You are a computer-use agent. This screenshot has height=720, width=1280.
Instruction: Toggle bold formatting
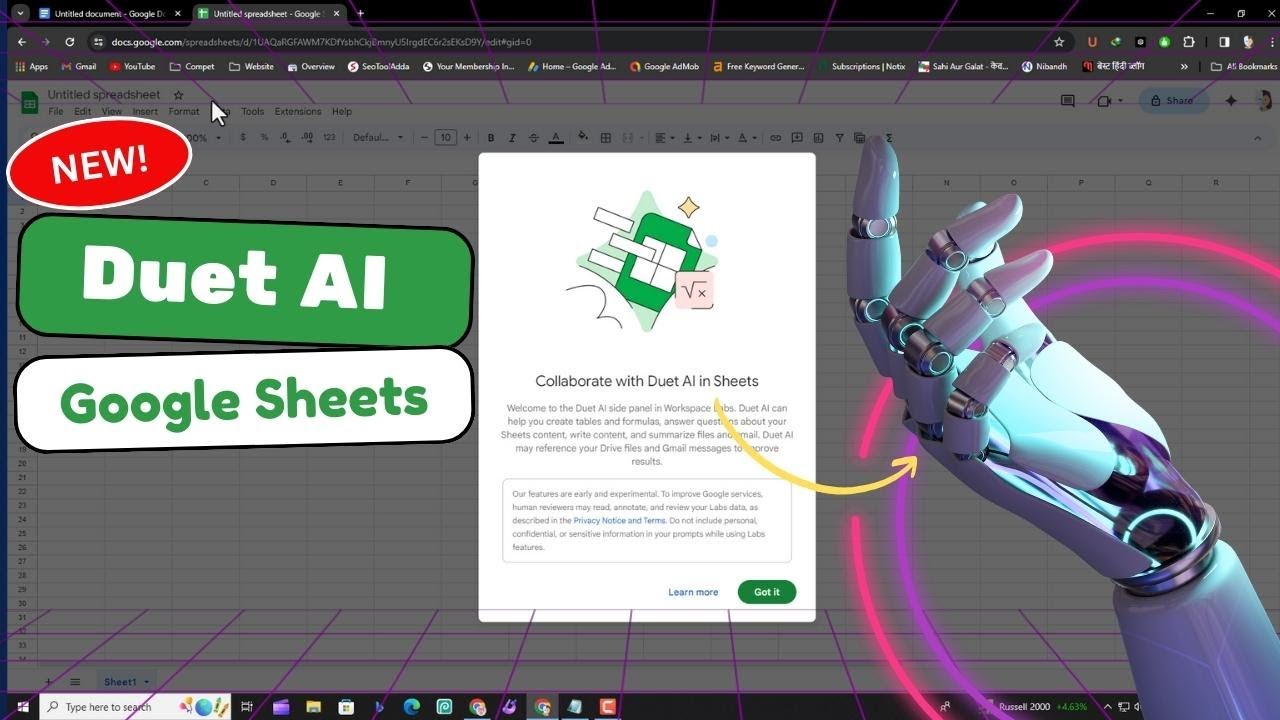(491, 138)
